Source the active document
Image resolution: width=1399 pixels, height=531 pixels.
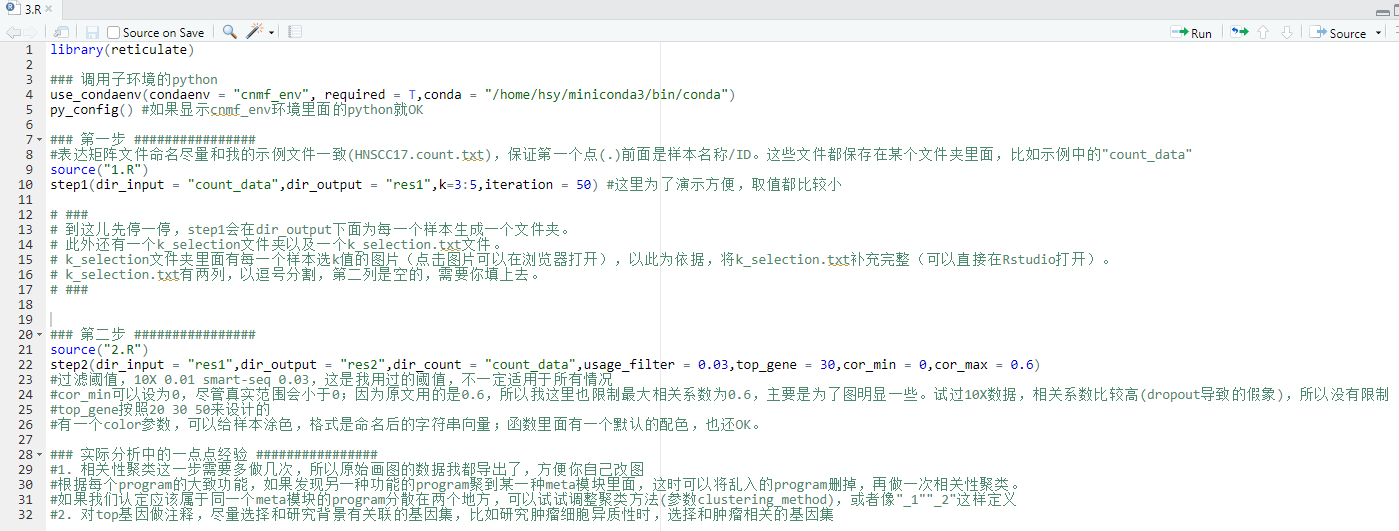pyautogui.click(x=1338, y=32)
